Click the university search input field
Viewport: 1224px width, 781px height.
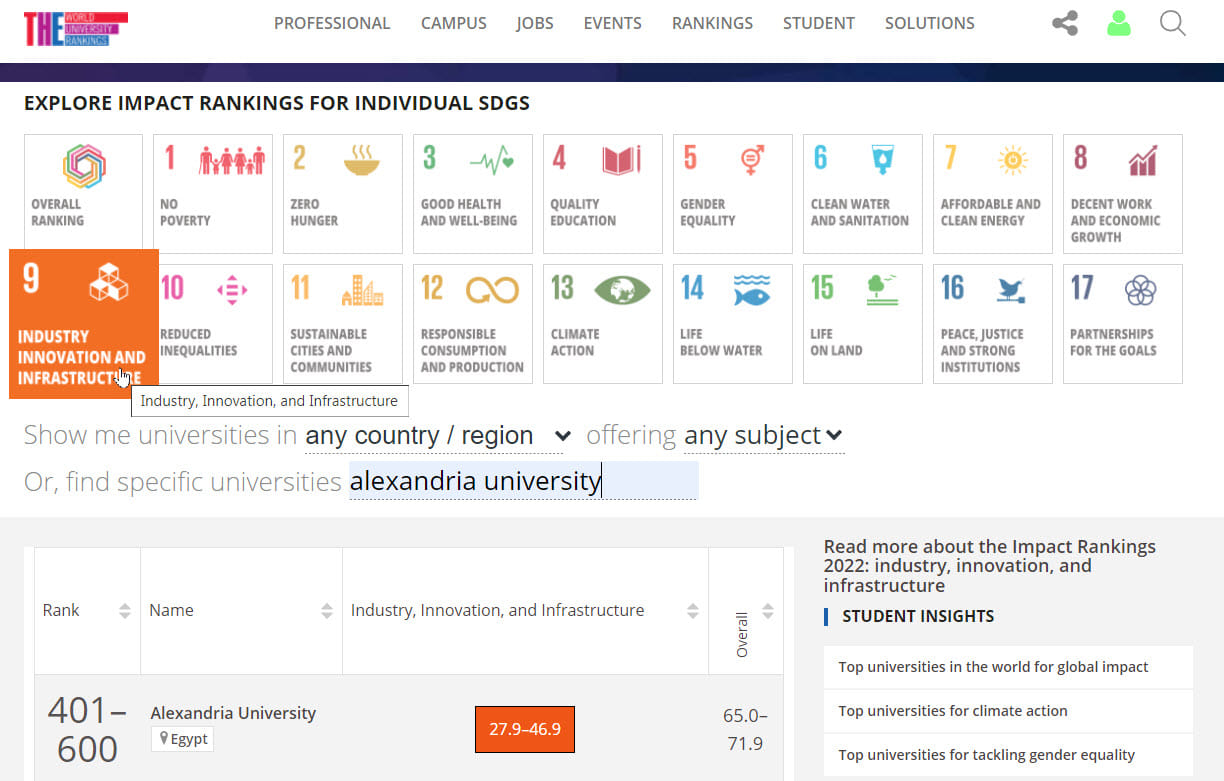[x=522, y=481]
